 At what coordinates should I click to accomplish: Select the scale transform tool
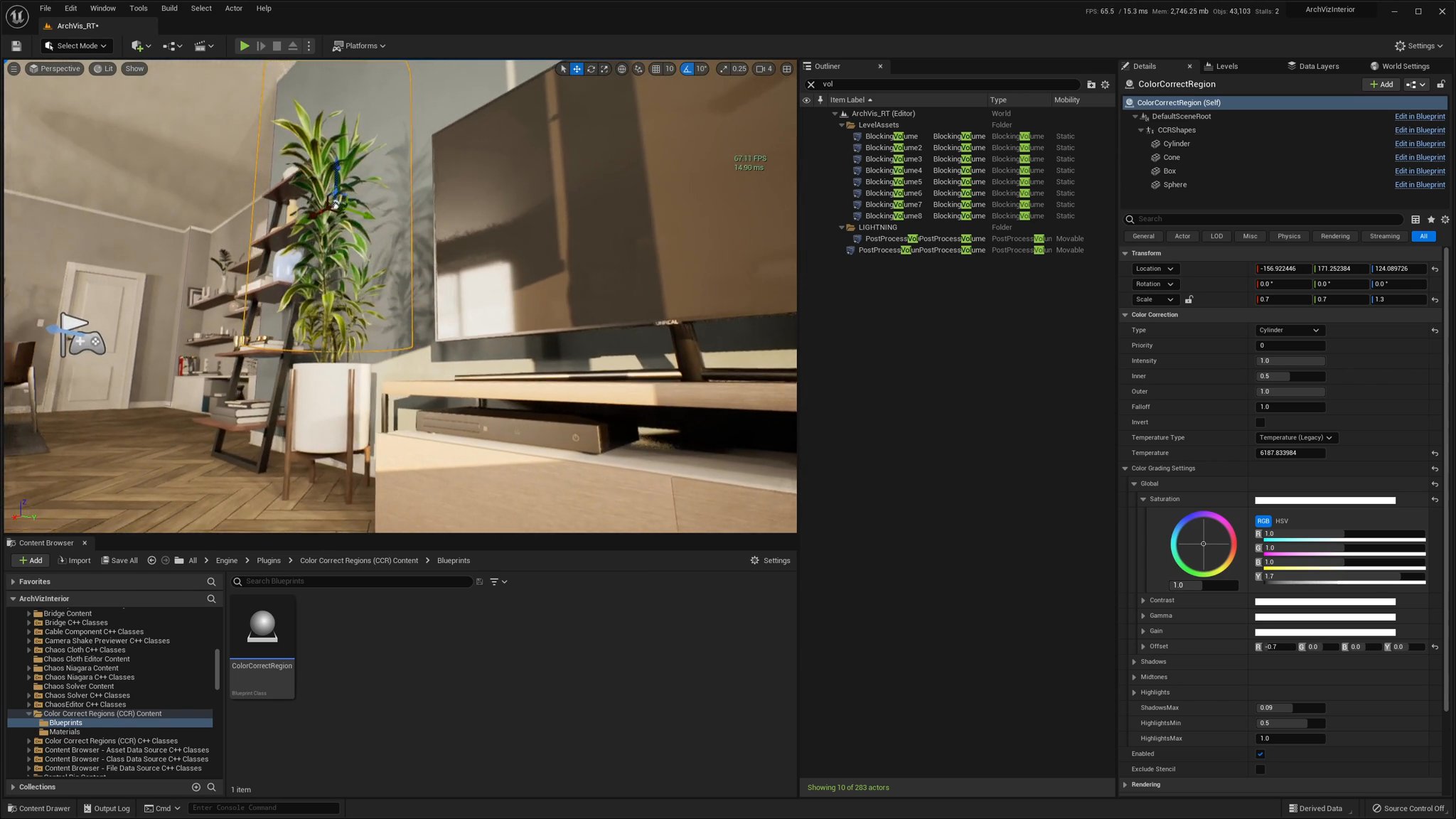tap(604, 69)
